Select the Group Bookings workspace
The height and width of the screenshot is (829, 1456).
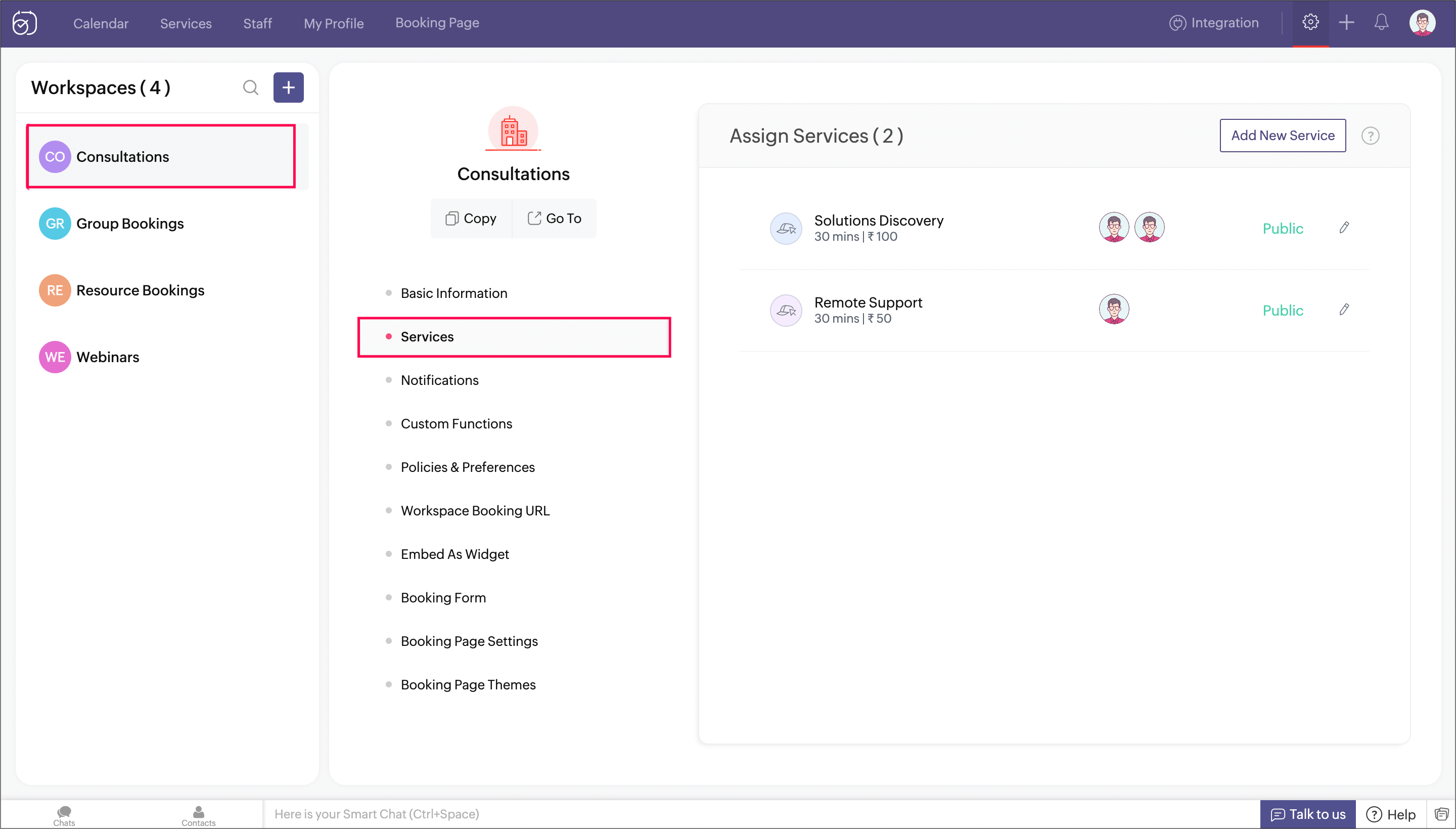(167, 223)
